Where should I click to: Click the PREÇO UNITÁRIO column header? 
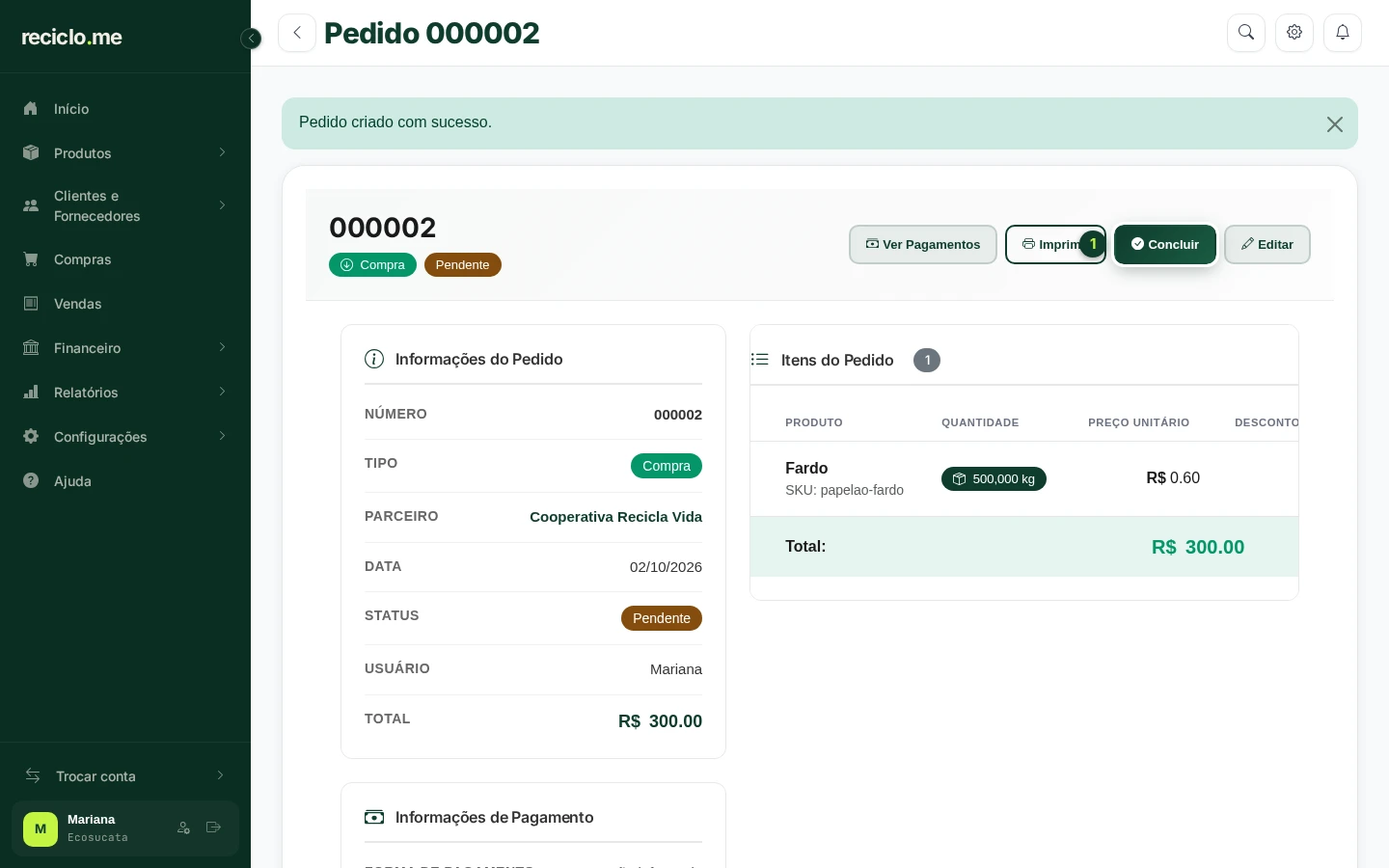(x=1138, y=422)
